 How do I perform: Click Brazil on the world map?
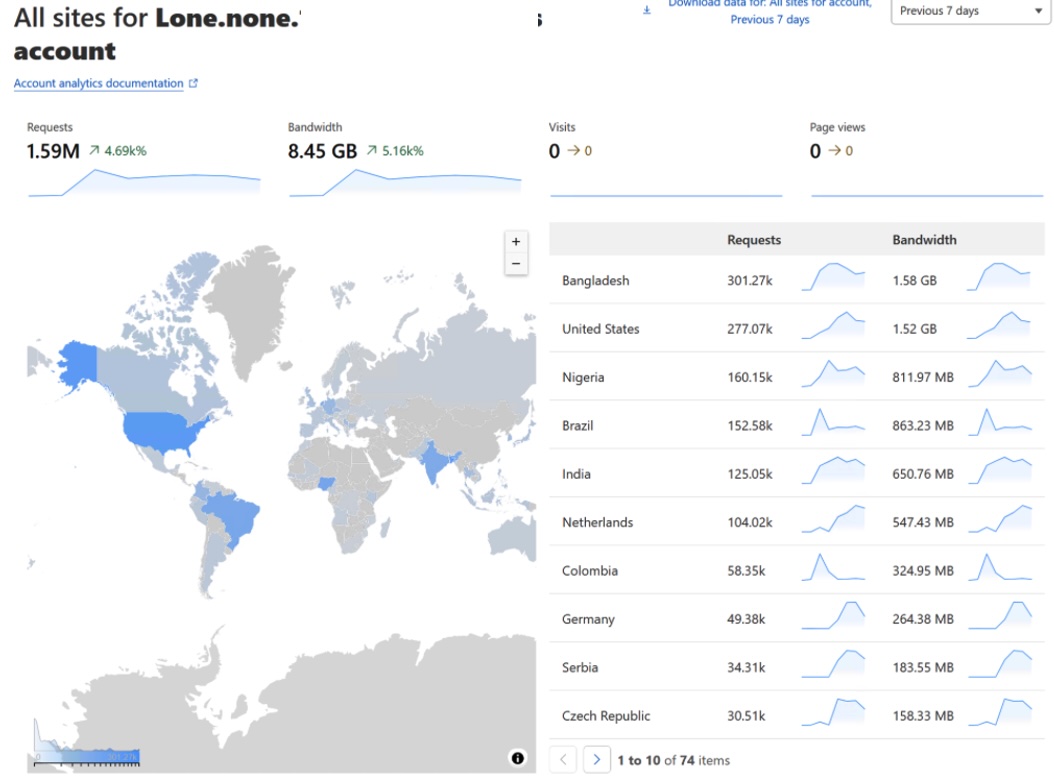coord(232,518)
